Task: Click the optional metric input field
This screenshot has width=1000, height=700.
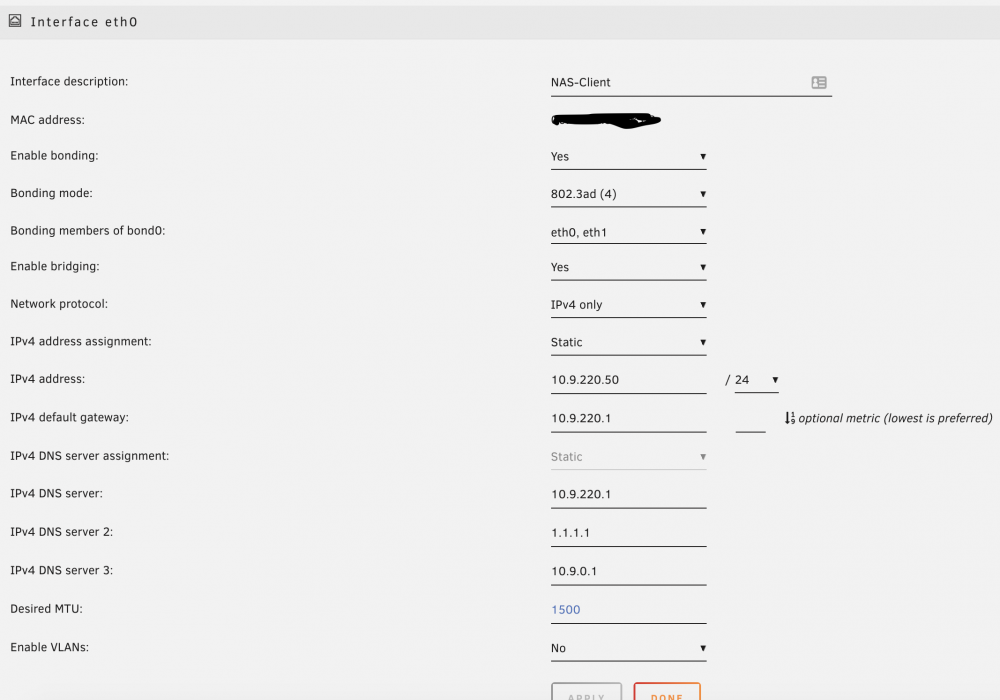Action: tap(750, 421)
